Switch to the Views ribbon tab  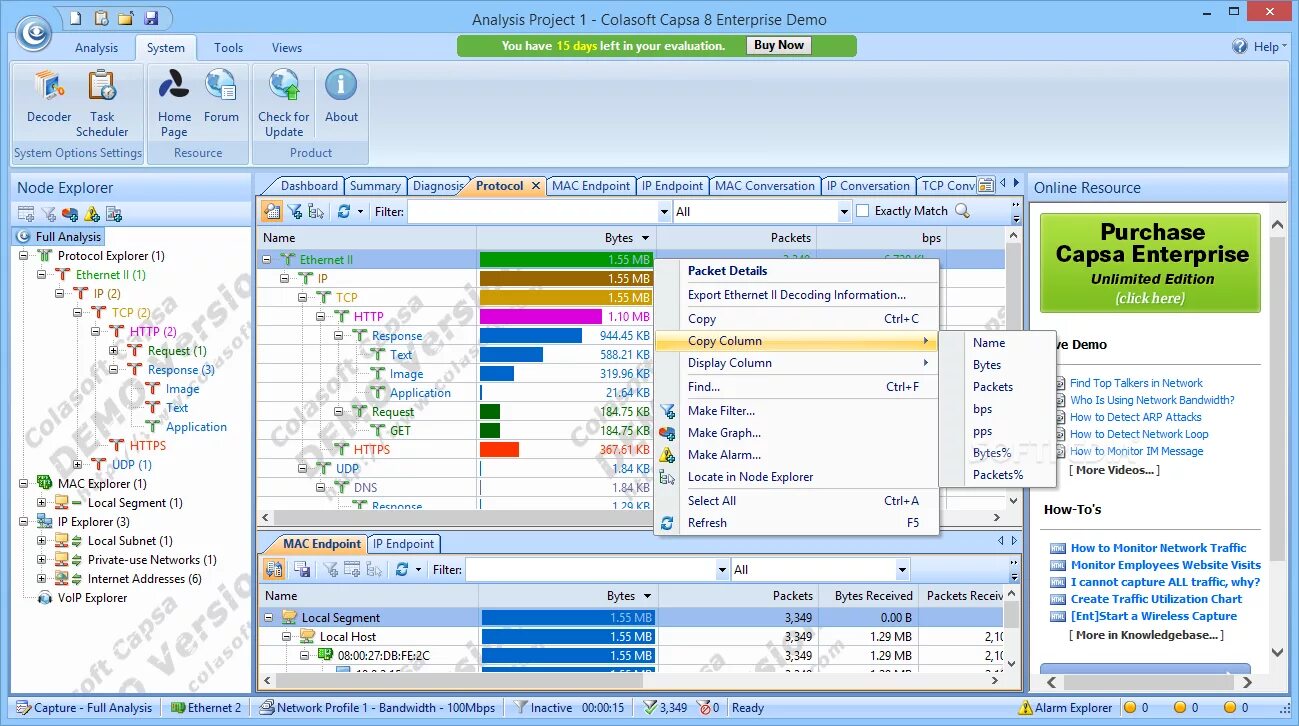(x=287, y=47)
